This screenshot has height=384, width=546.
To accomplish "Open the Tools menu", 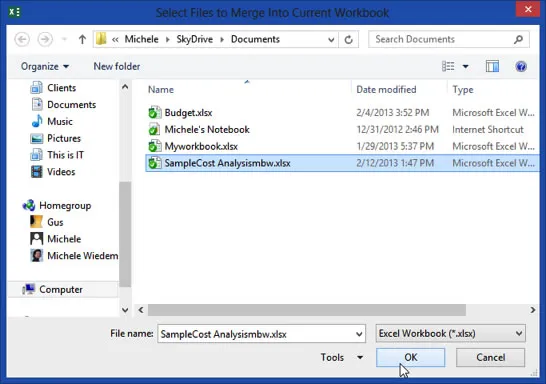I will [x=332, y=357].
